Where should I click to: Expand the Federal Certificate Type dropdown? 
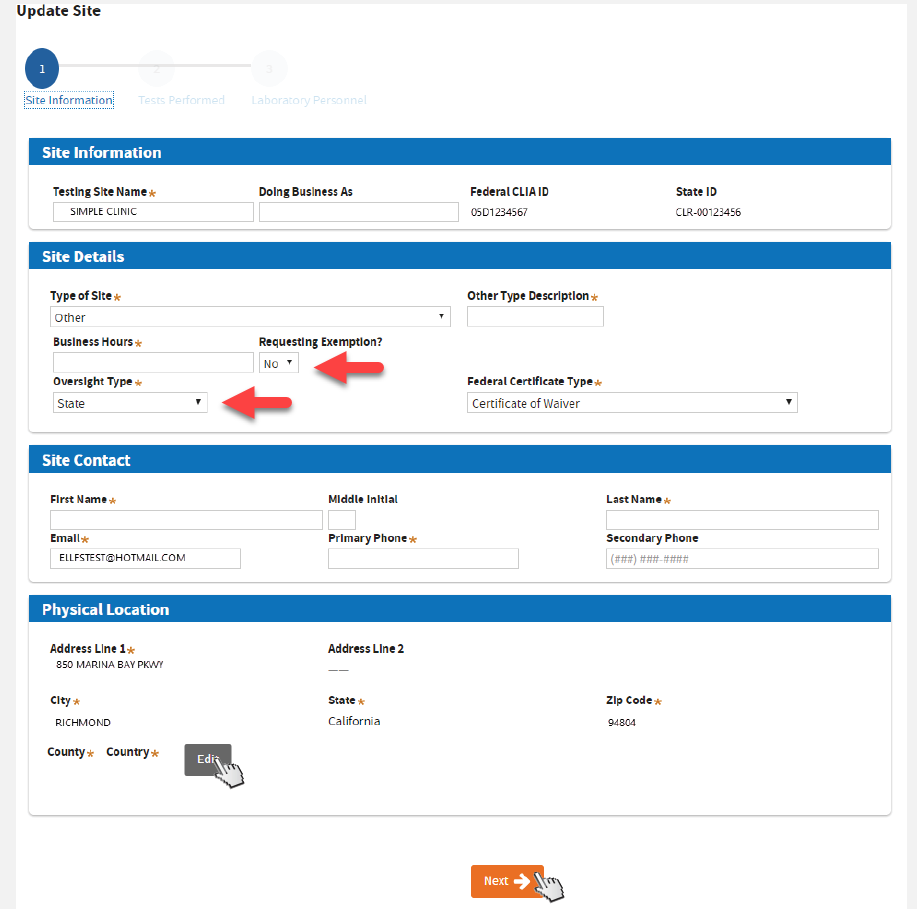(x=632, y=403)
